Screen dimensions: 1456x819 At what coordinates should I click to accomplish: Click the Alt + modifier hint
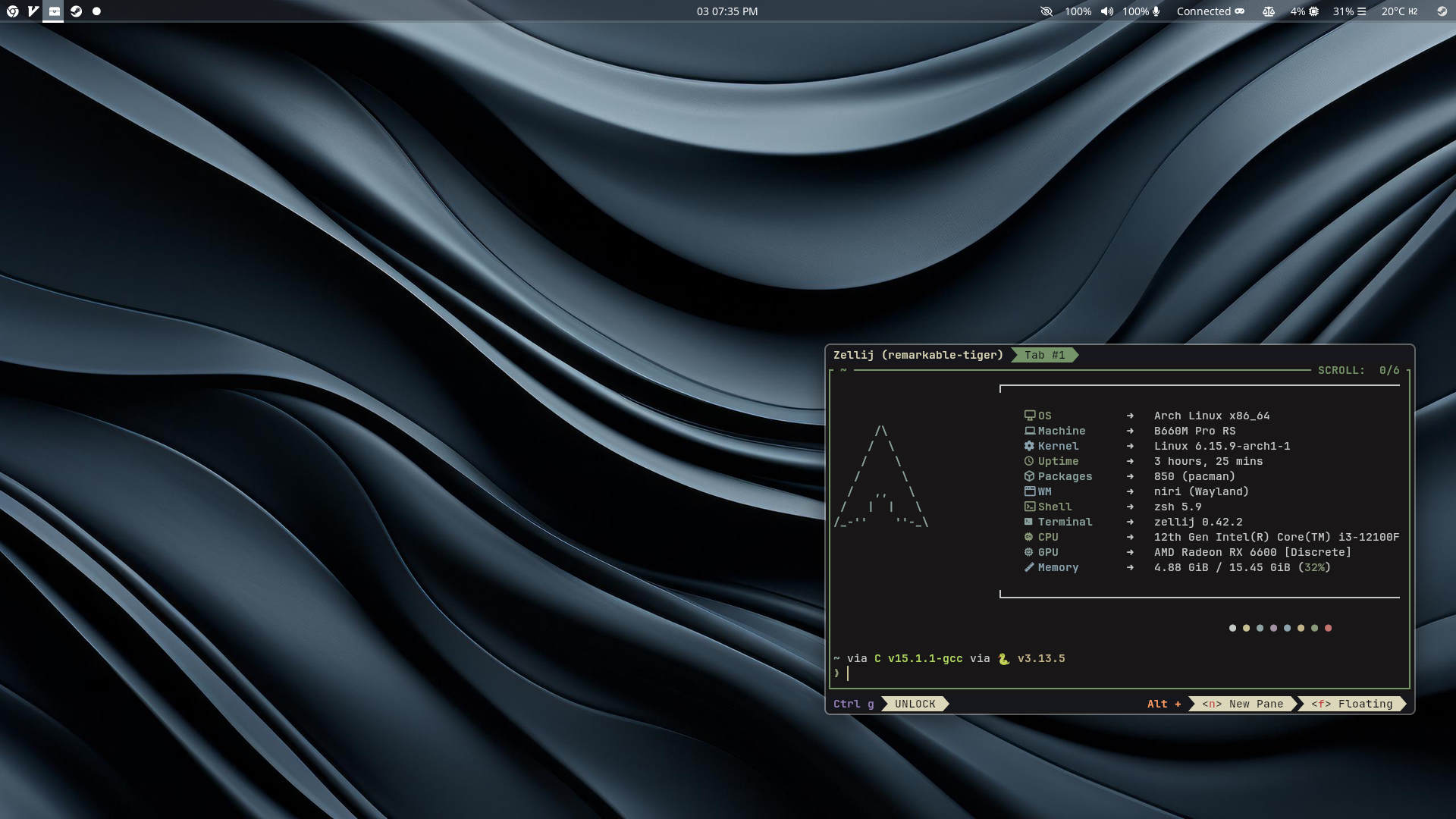[x=1164, y=704]
